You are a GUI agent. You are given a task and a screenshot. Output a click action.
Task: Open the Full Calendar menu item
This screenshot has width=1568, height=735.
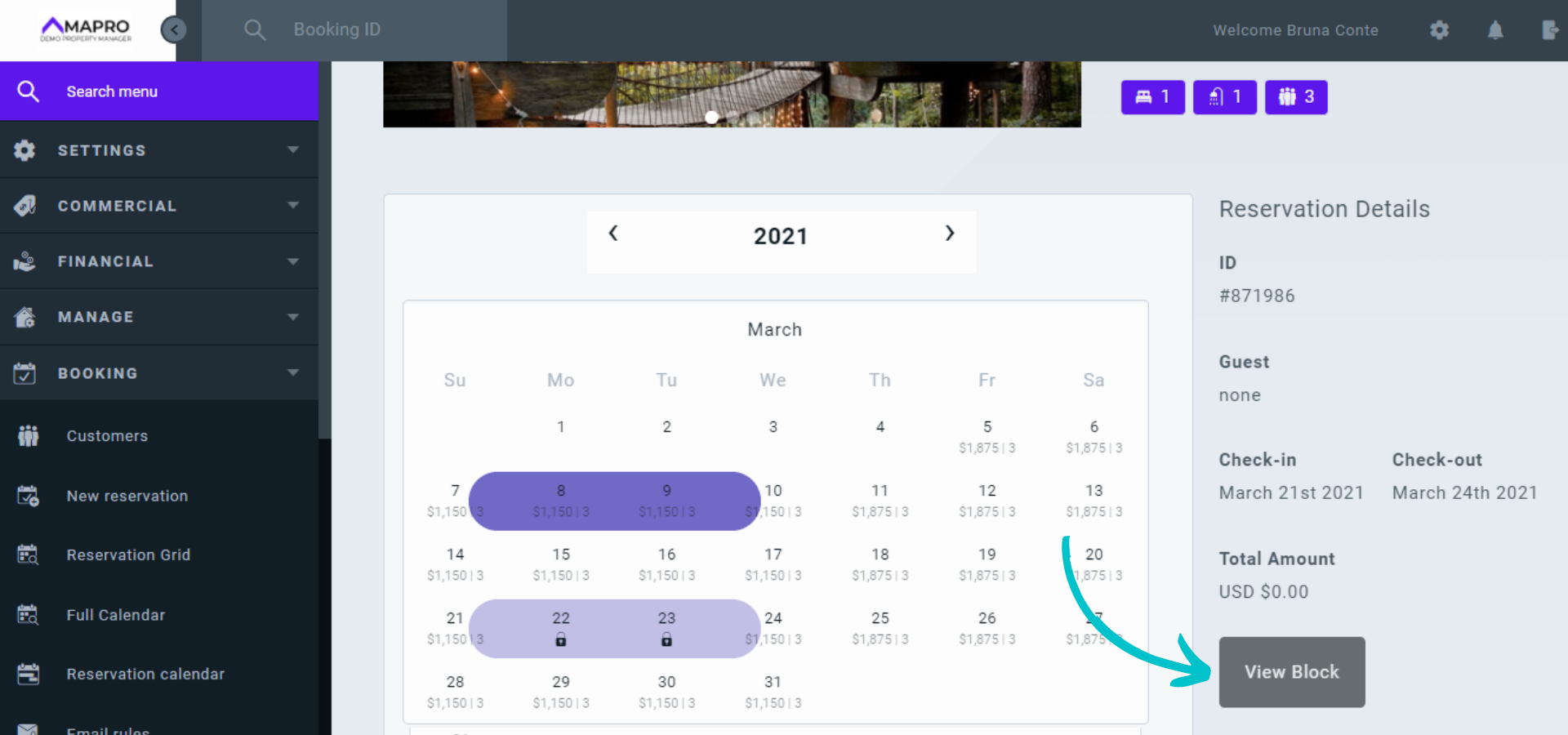[x=116, y=615]
